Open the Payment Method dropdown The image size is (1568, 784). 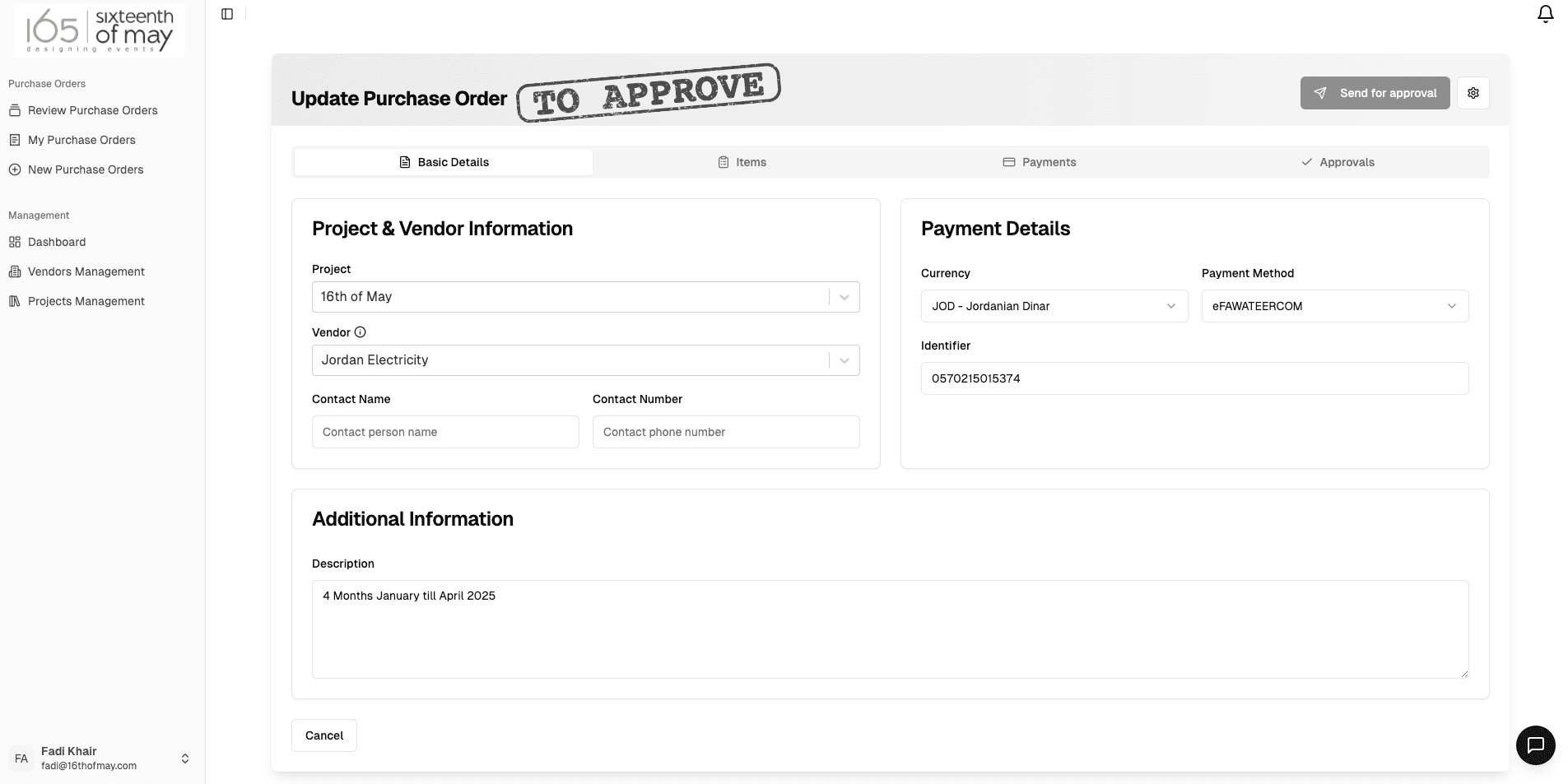pyautogui.click(x=1334, y=306)
